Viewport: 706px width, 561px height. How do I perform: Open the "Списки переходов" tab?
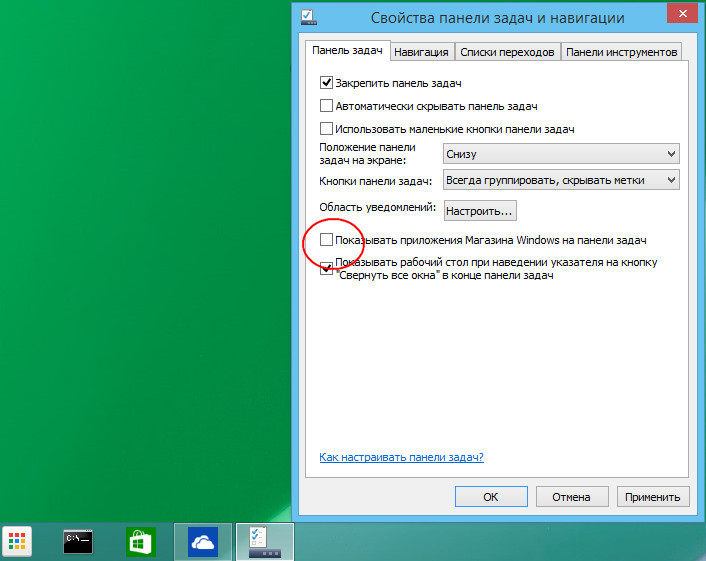click(x=507, y=52)
